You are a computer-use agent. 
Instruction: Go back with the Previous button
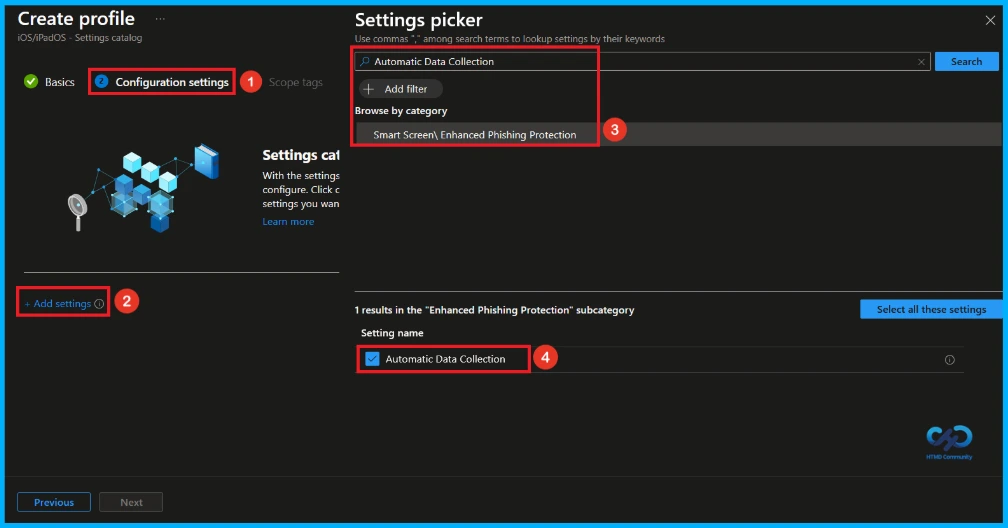pyautogui.click(x=54, y=502)
